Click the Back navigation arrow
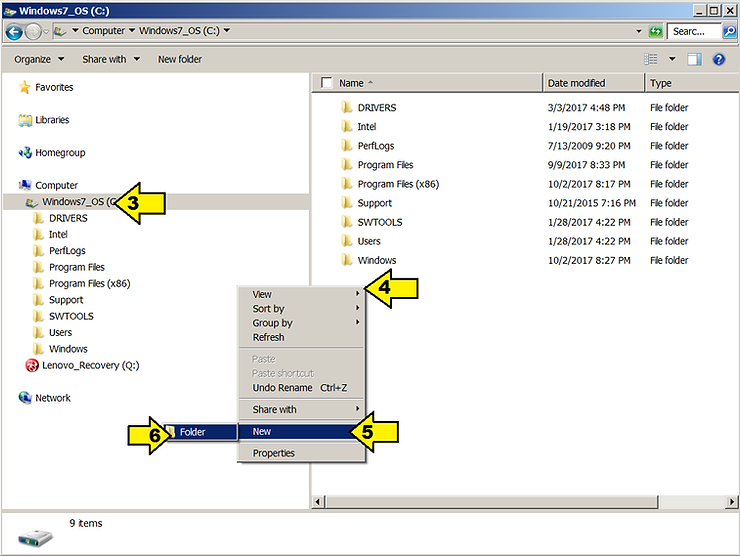Image resolution: width=740 pixels, height=556 pixels. (x=15, y=31)
